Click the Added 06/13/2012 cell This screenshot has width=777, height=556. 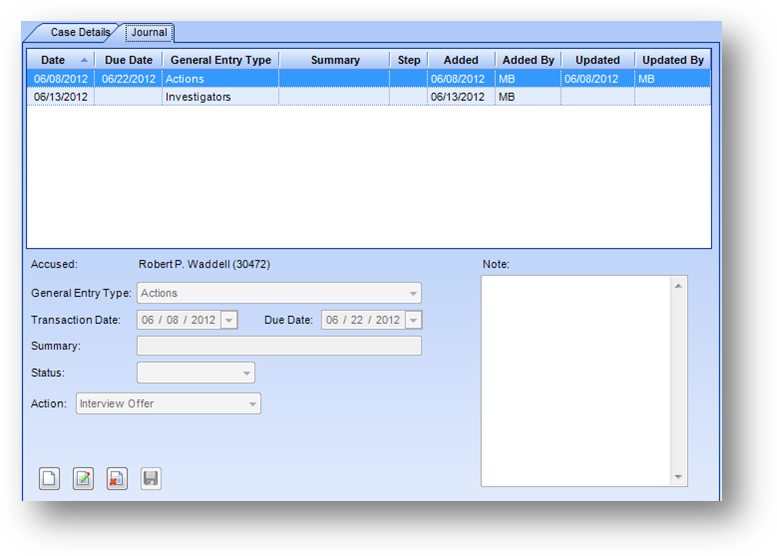click(x=461, y=97)
